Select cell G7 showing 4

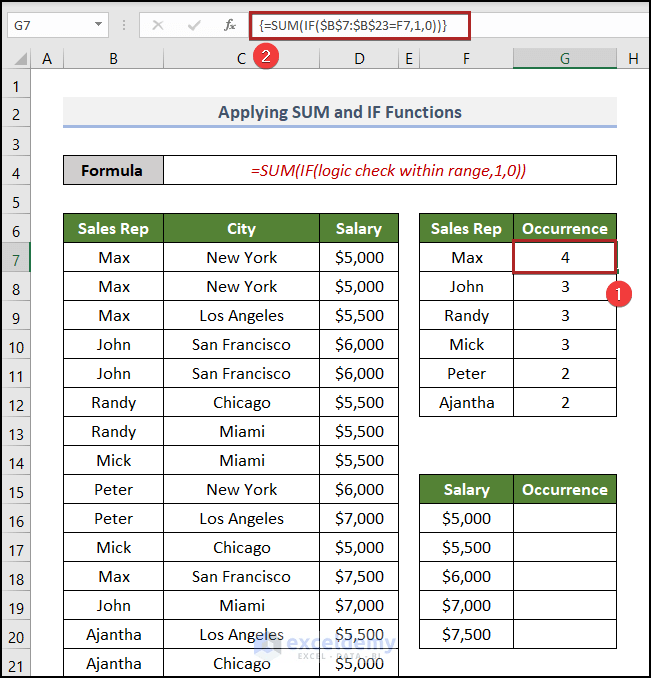(x=565, y=257)
